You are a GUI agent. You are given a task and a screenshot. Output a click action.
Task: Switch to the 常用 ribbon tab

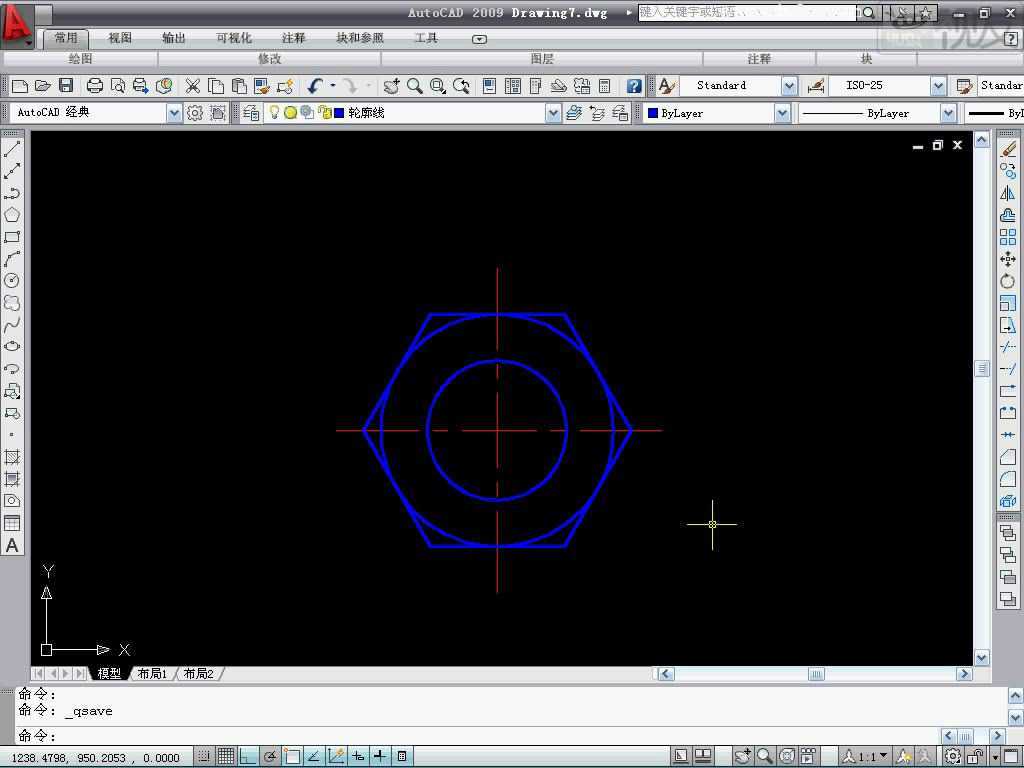(65, 38)
